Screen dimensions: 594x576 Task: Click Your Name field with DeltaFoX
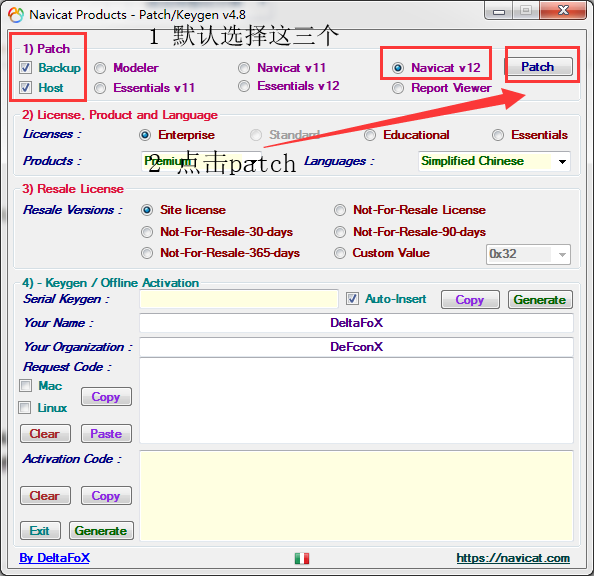[x=356, y=323]
